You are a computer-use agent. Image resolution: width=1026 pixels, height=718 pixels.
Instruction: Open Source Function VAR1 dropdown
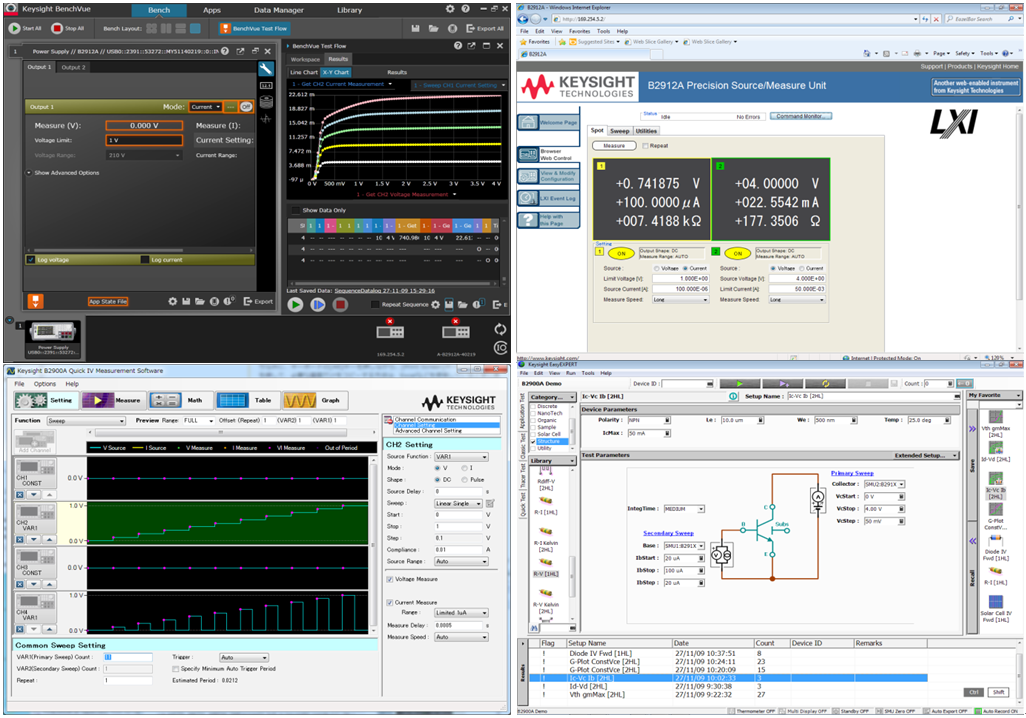pos(461,456)
